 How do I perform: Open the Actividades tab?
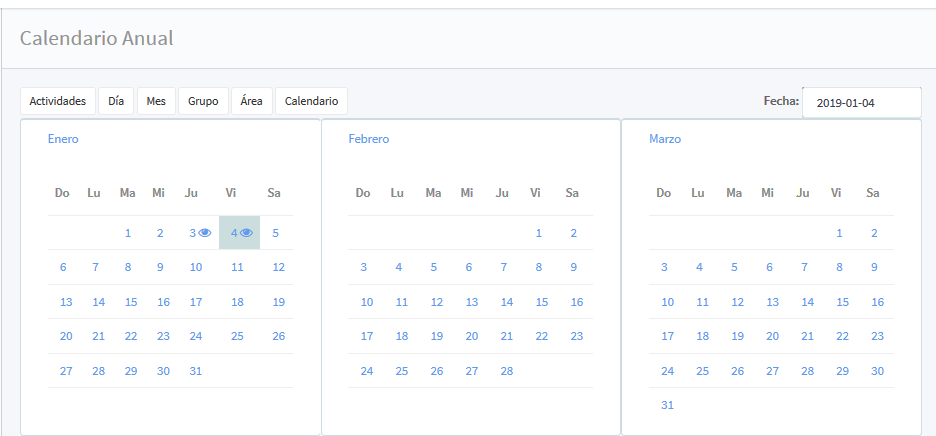[58, 101]
